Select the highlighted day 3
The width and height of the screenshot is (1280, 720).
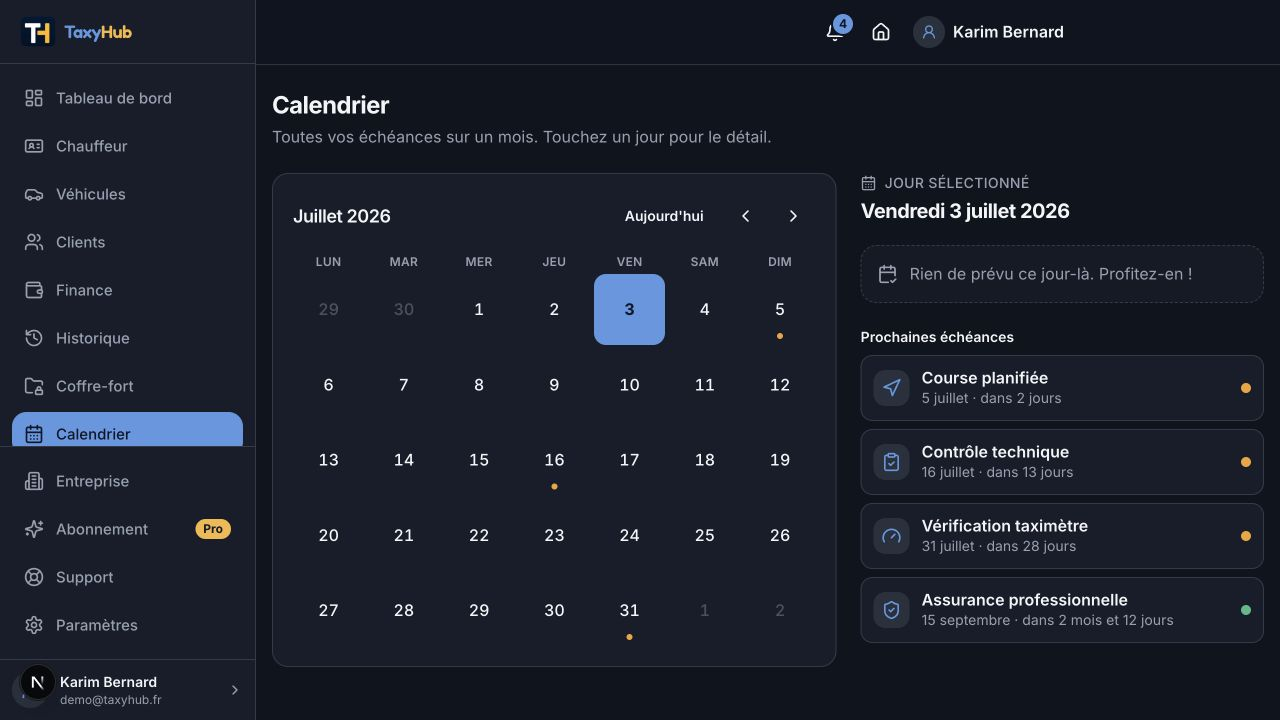629,310
